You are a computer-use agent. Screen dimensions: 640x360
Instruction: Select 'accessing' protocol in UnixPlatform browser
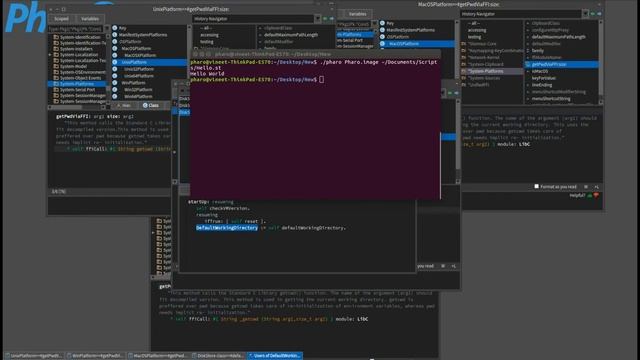coord(209,35)
